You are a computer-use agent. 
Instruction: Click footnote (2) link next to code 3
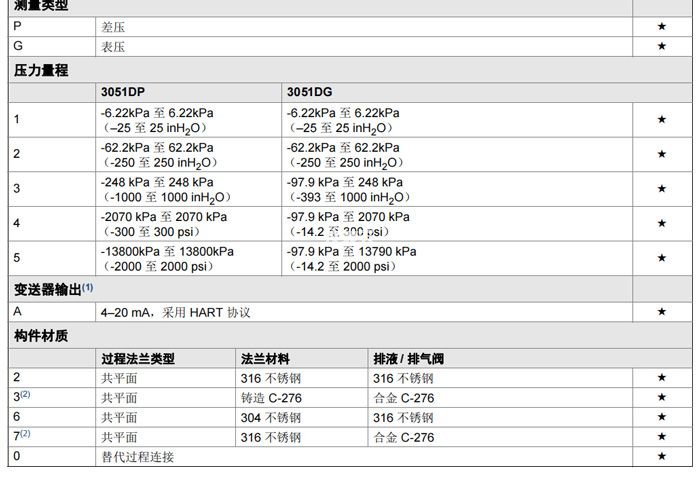click(25, 394)
